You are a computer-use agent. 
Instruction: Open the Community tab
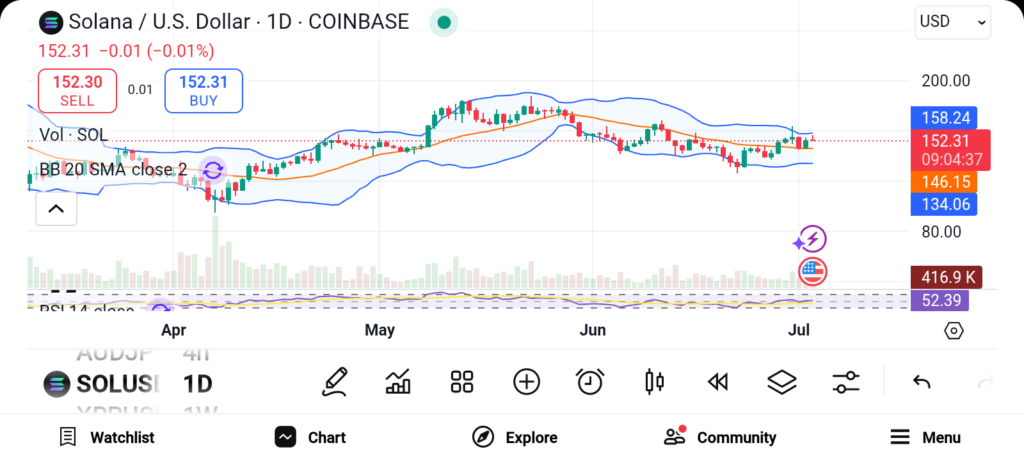[x=720, y=437]
